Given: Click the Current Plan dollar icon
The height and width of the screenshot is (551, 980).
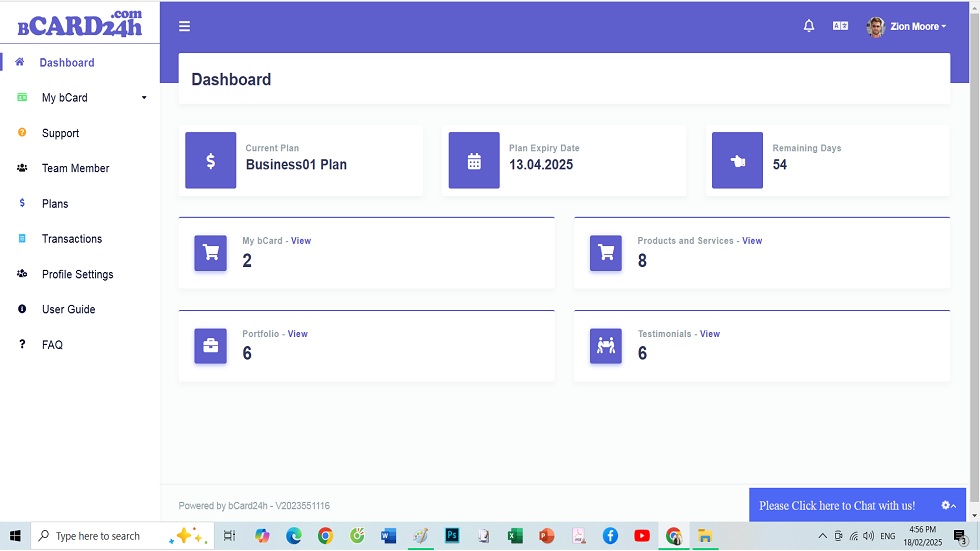Looking at the screenshot, I should pyautogui.click(x=211, y=161).
